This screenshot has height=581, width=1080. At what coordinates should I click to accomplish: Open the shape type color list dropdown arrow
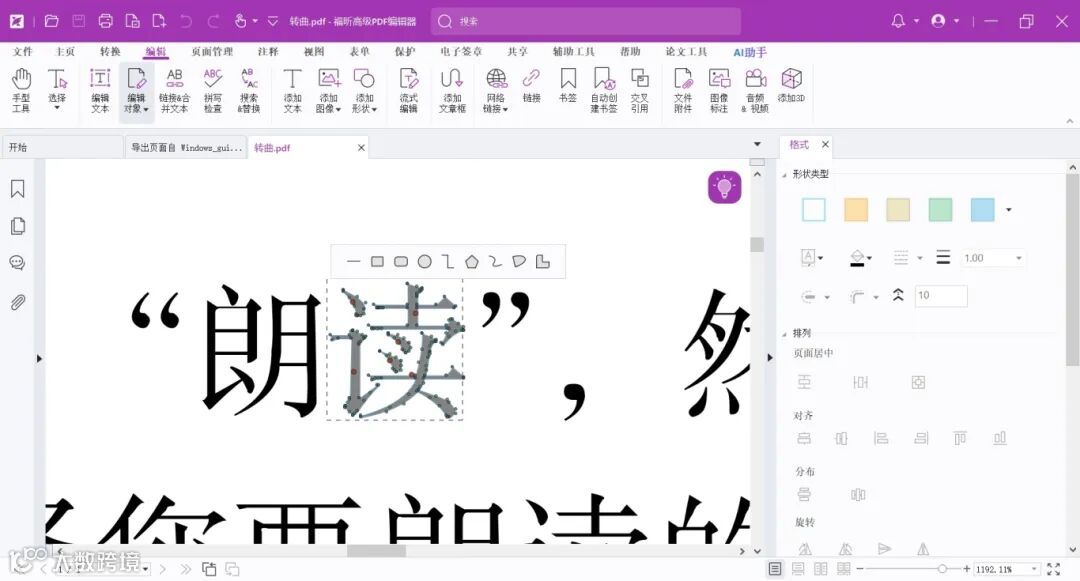(x=1008, y=209)
